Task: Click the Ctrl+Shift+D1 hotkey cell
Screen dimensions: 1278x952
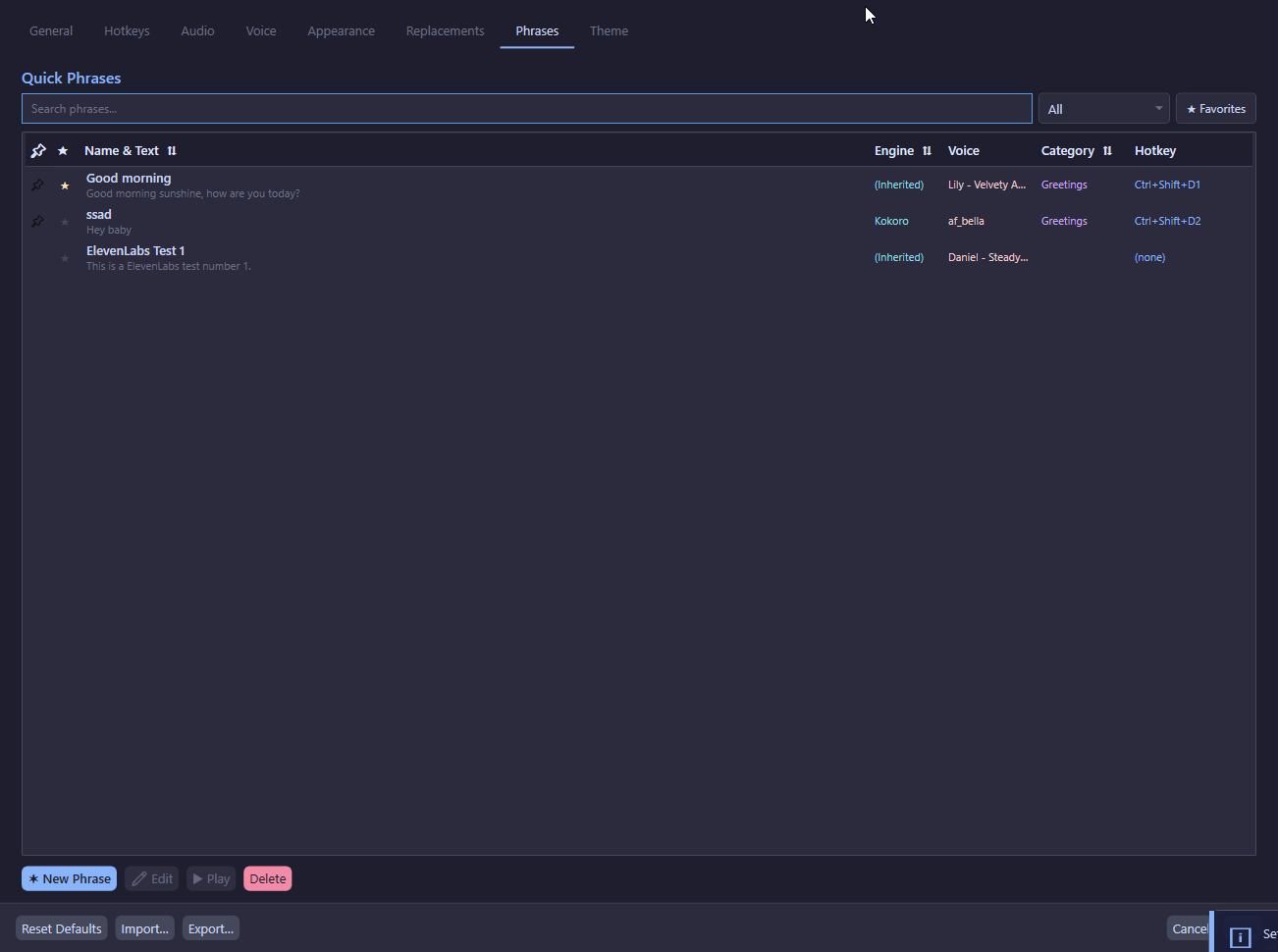Action: (1167, 185)
